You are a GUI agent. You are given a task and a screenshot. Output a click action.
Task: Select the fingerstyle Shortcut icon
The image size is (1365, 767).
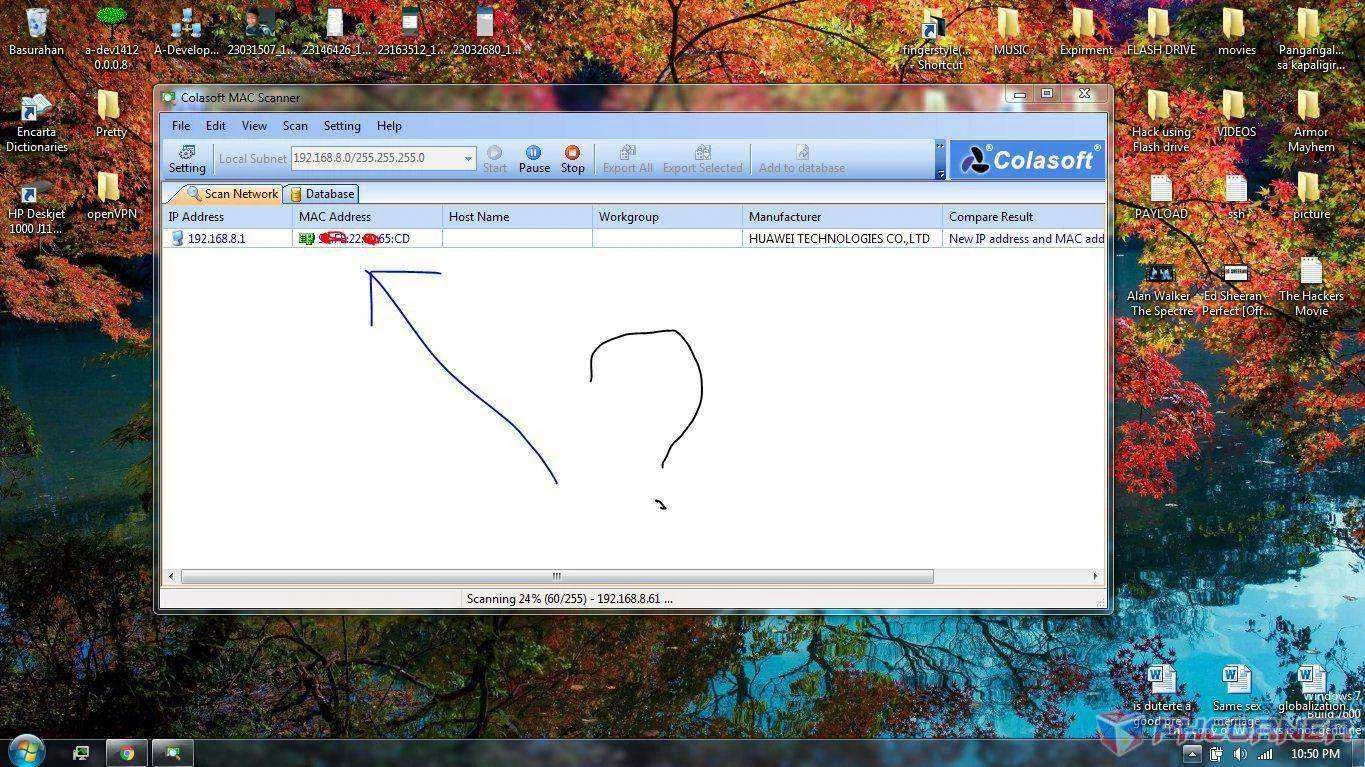[935, 40]
